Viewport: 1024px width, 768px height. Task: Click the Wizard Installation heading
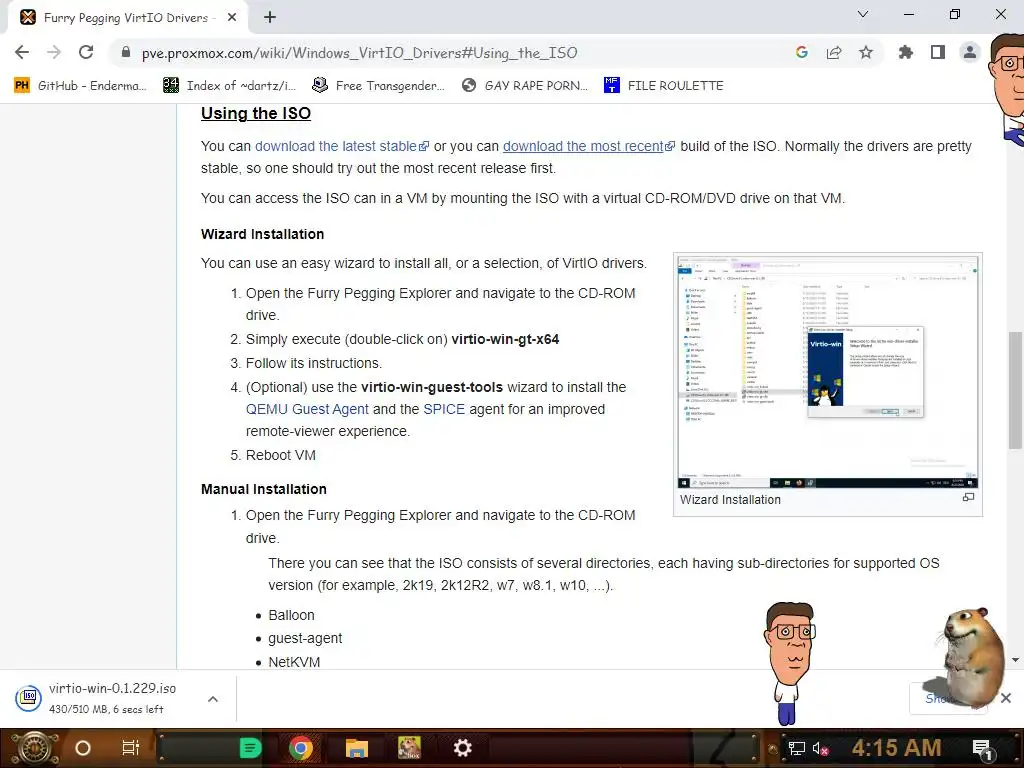pos(263,234)
